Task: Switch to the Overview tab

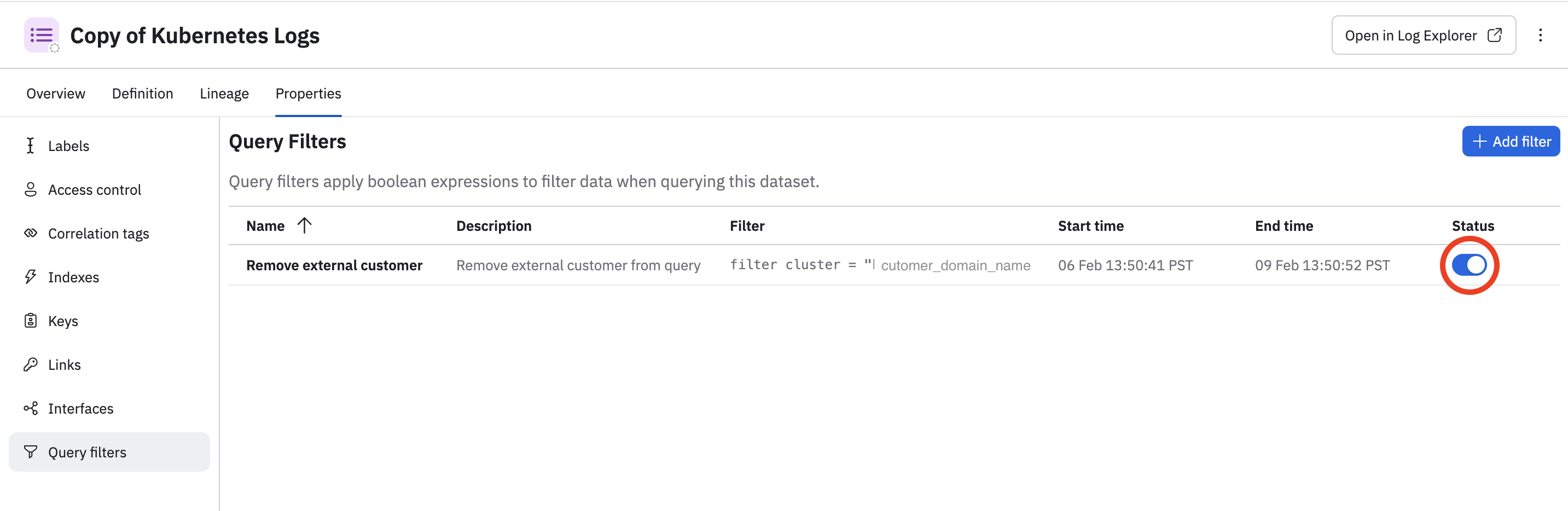Action: 56,93
